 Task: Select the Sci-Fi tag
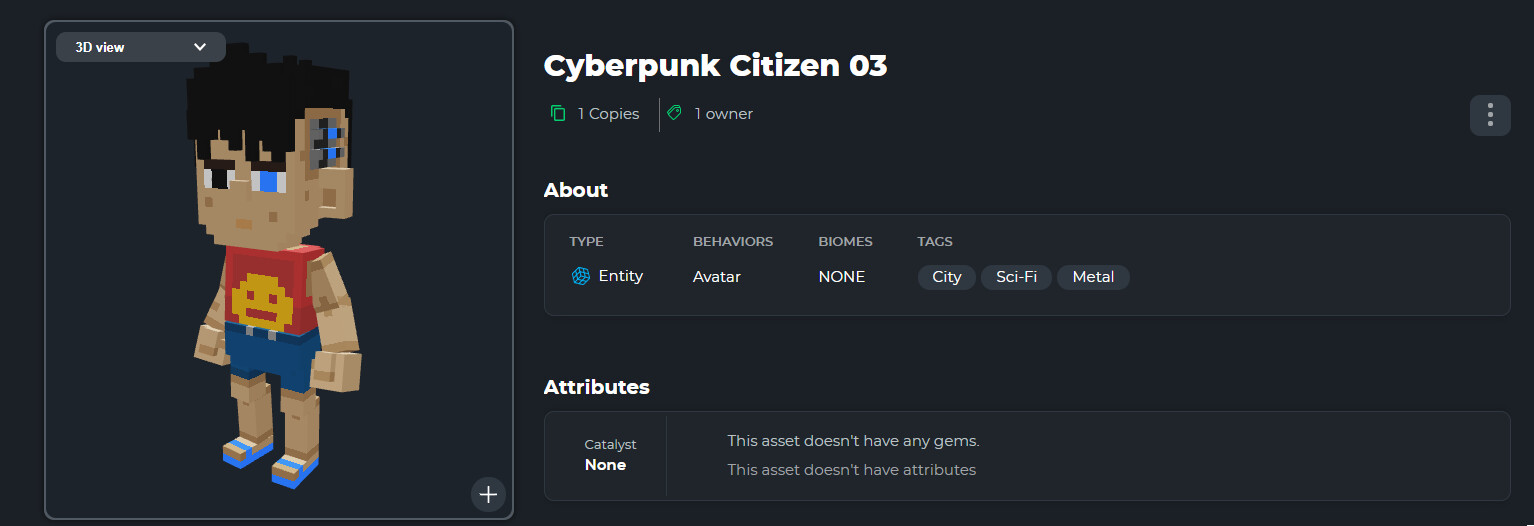(x=1016, y=277)
